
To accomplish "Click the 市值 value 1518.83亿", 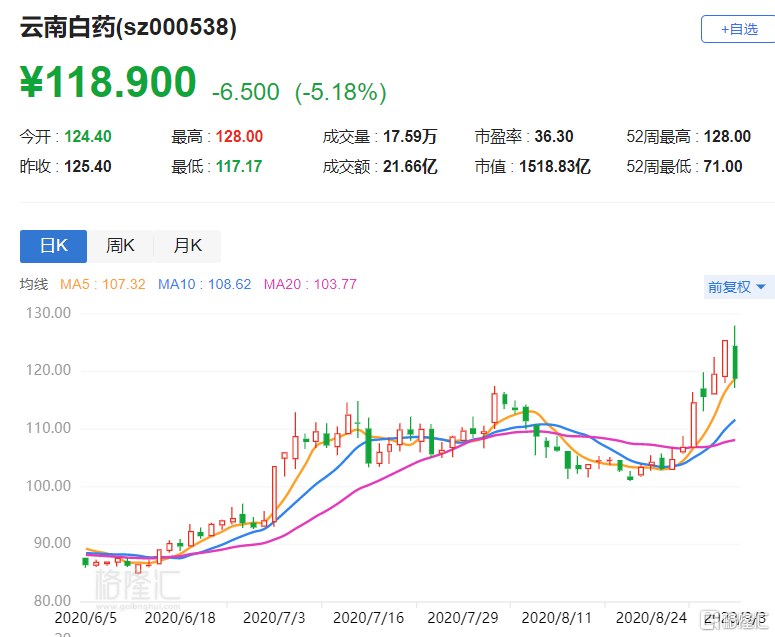I will click(555, 167).
